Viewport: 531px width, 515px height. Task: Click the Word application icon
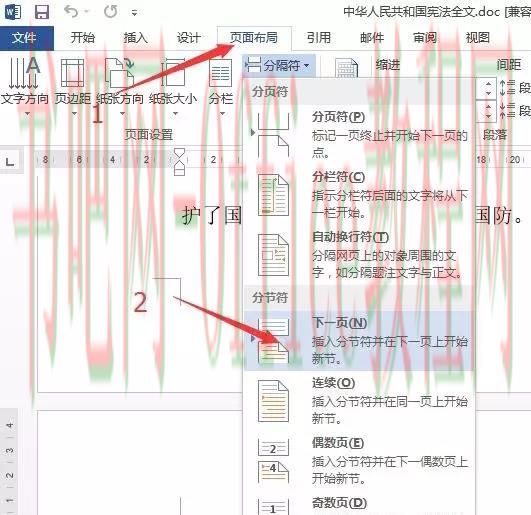pos(13,12)
